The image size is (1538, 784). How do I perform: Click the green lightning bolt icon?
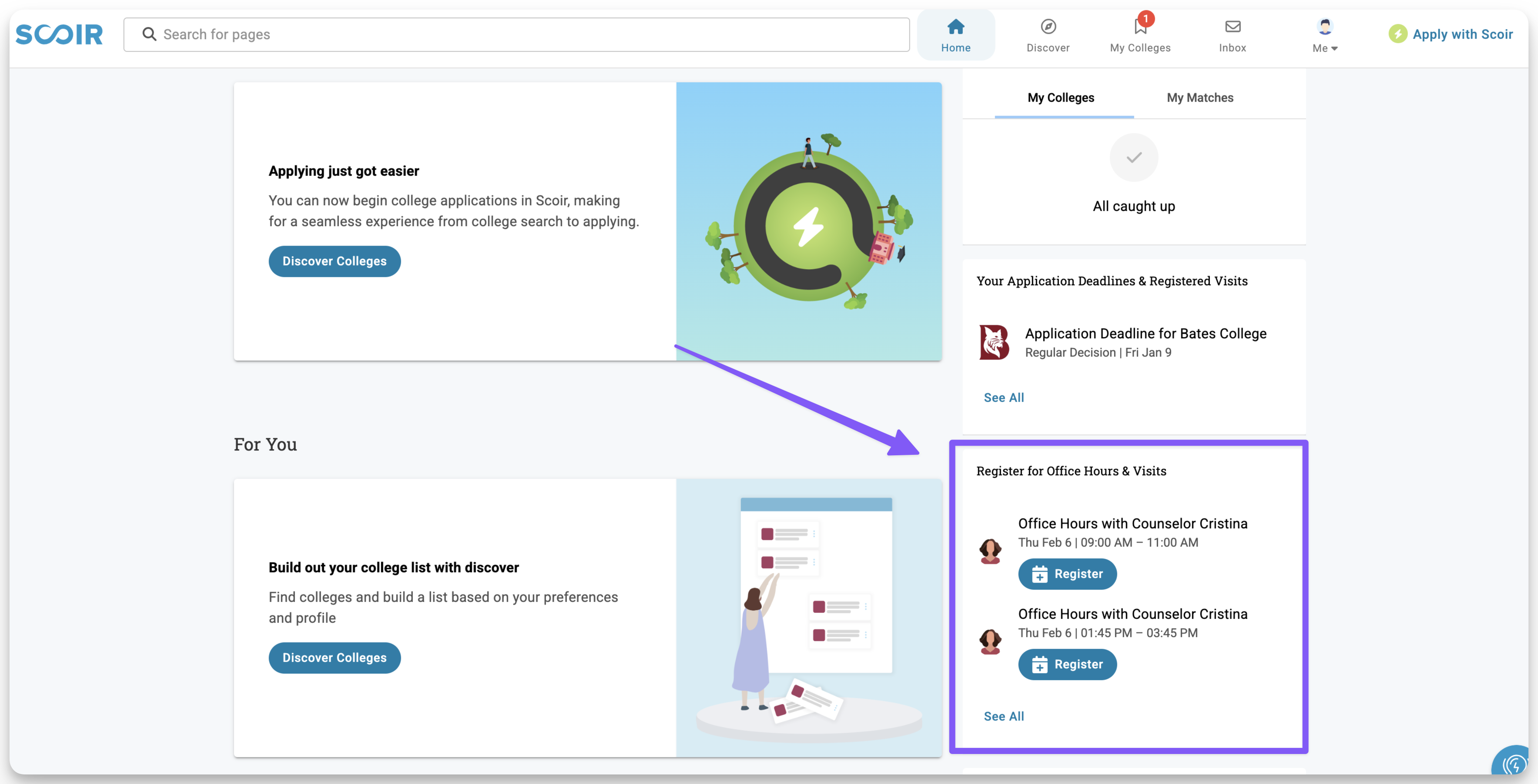[1398, 34]
